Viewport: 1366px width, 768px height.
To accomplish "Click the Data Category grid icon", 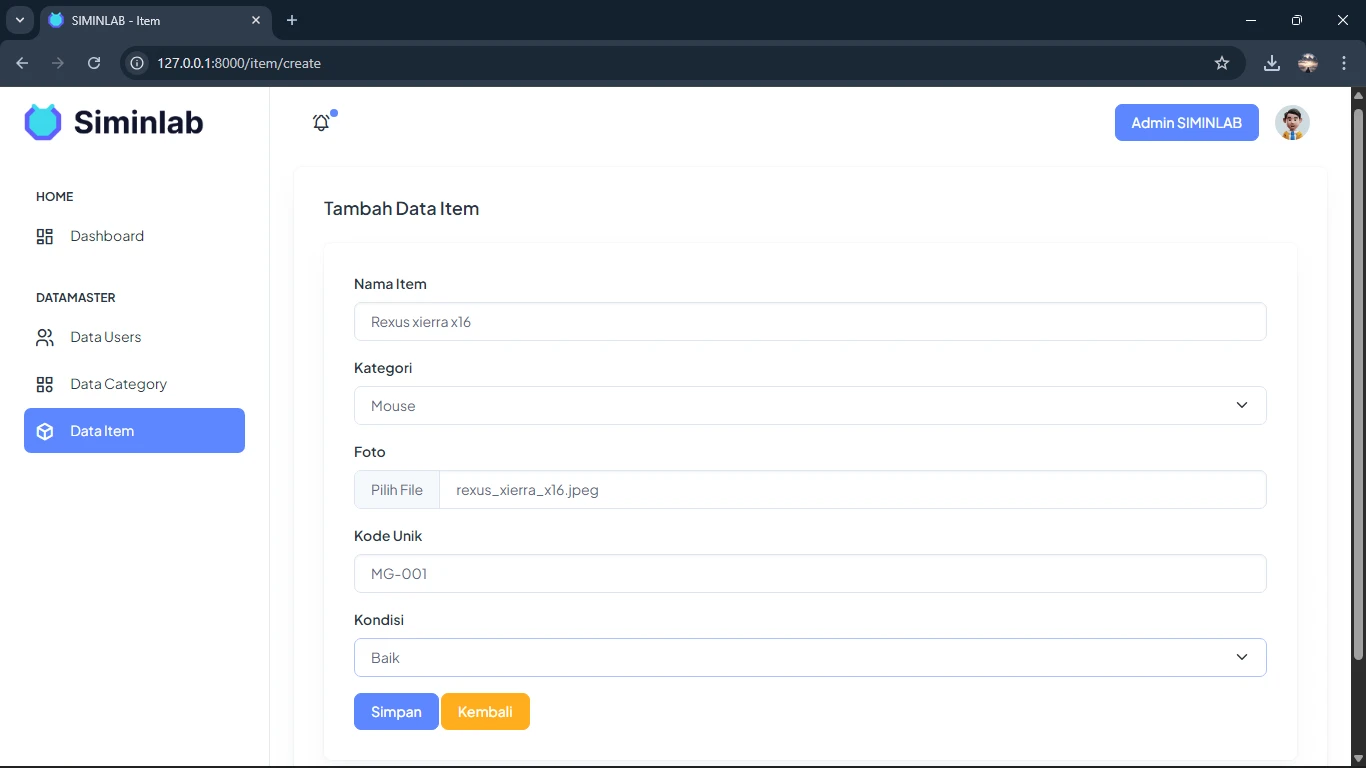I will (x=45, y=385).
